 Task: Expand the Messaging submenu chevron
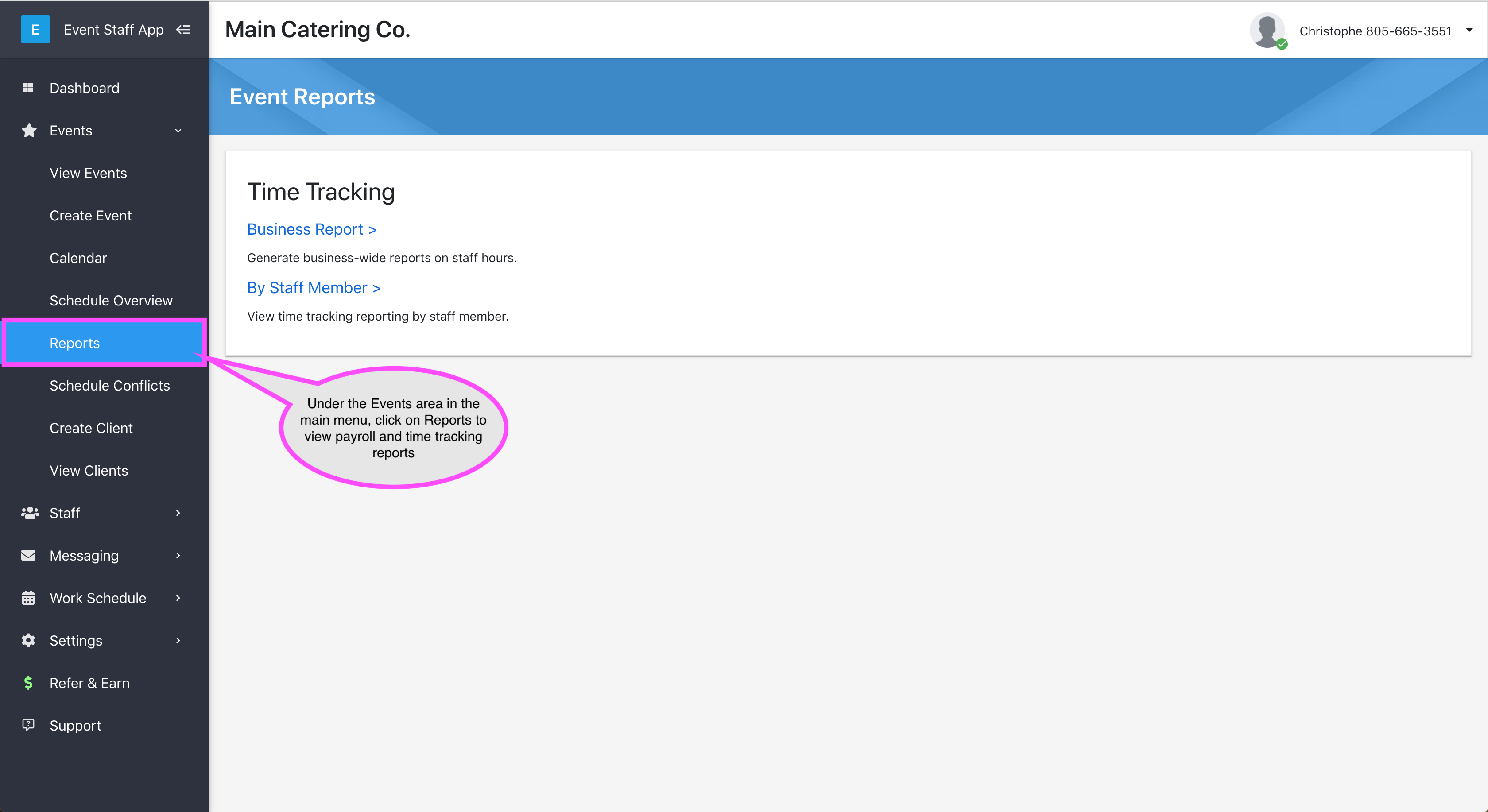(178, 556)
